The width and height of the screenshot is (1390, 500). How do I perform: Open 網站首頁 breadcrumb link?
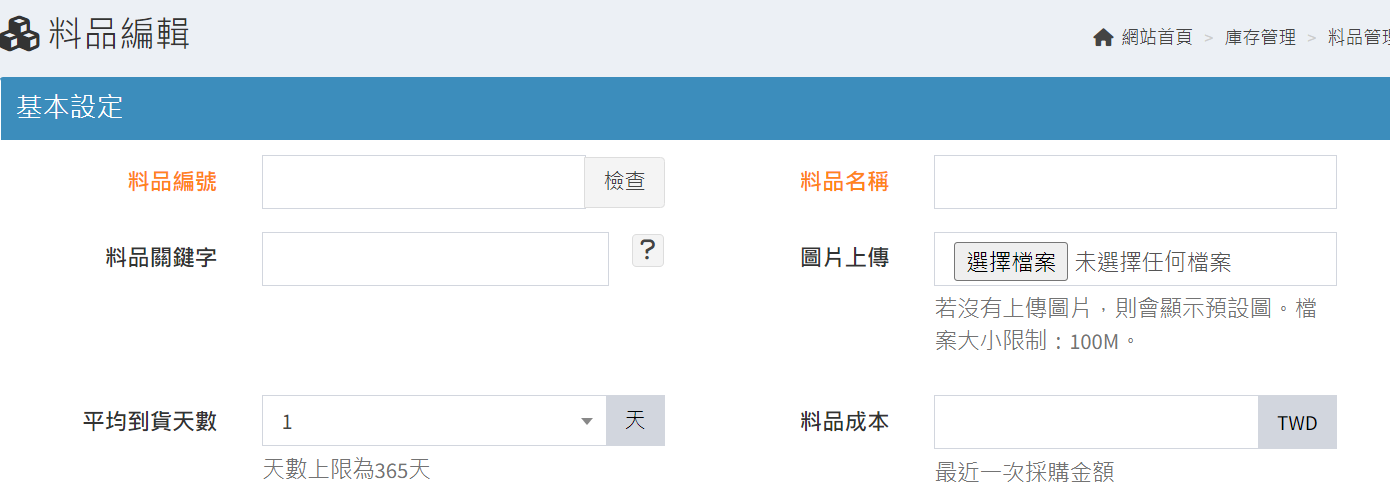[x=1157, y=38]
